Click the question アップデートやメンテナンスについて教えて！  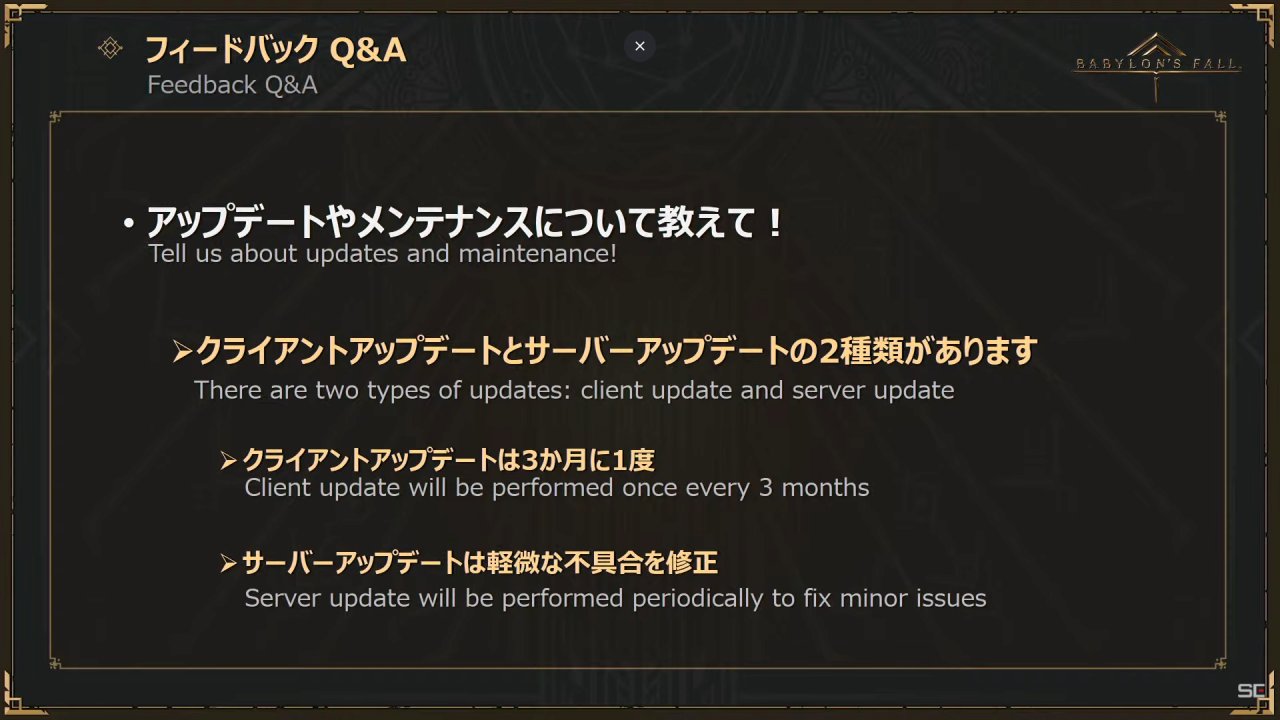click(x=467, y=221)
